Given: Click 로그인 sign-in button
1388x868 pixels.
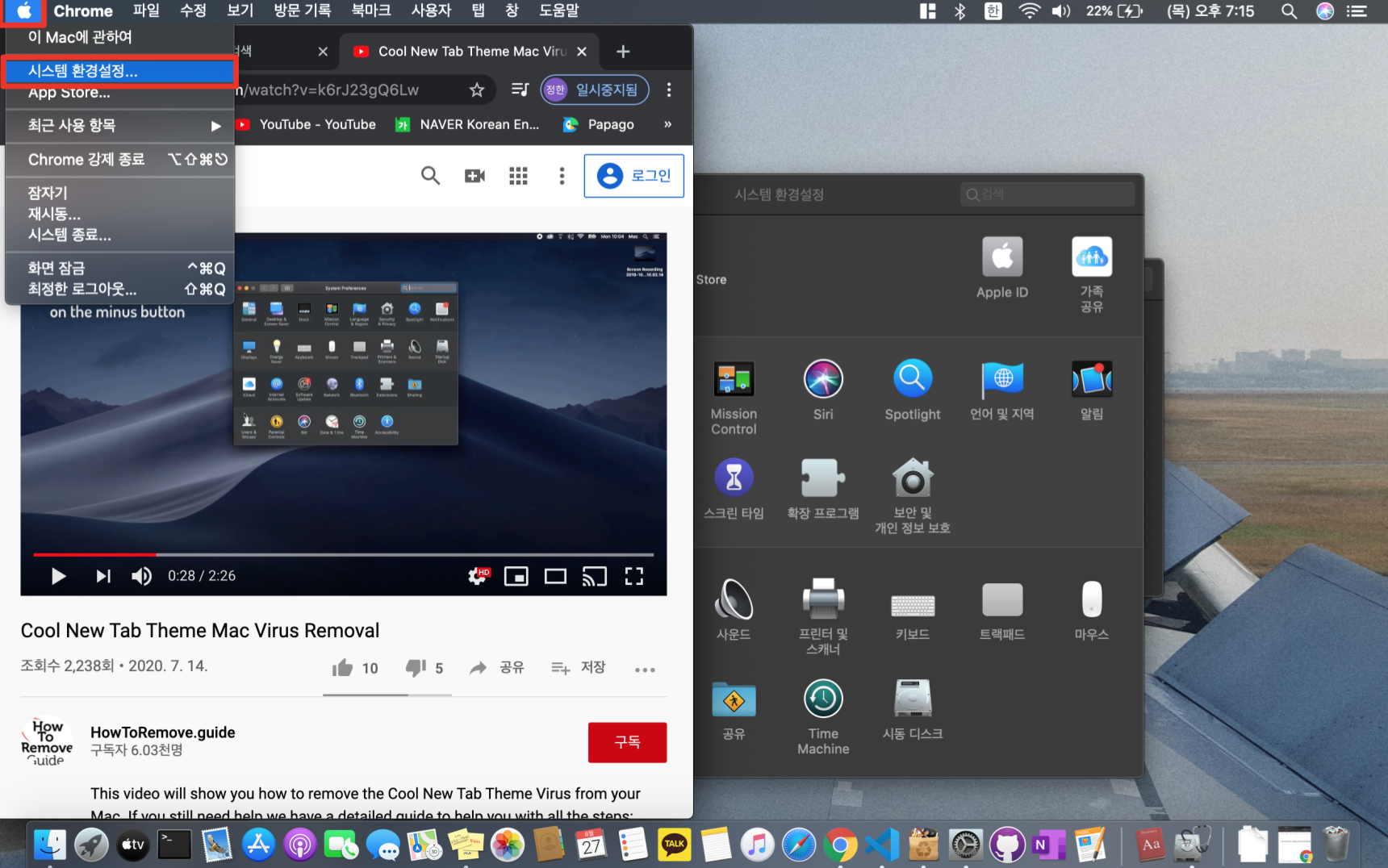Looking at the screenshot, I should [634, 176].
